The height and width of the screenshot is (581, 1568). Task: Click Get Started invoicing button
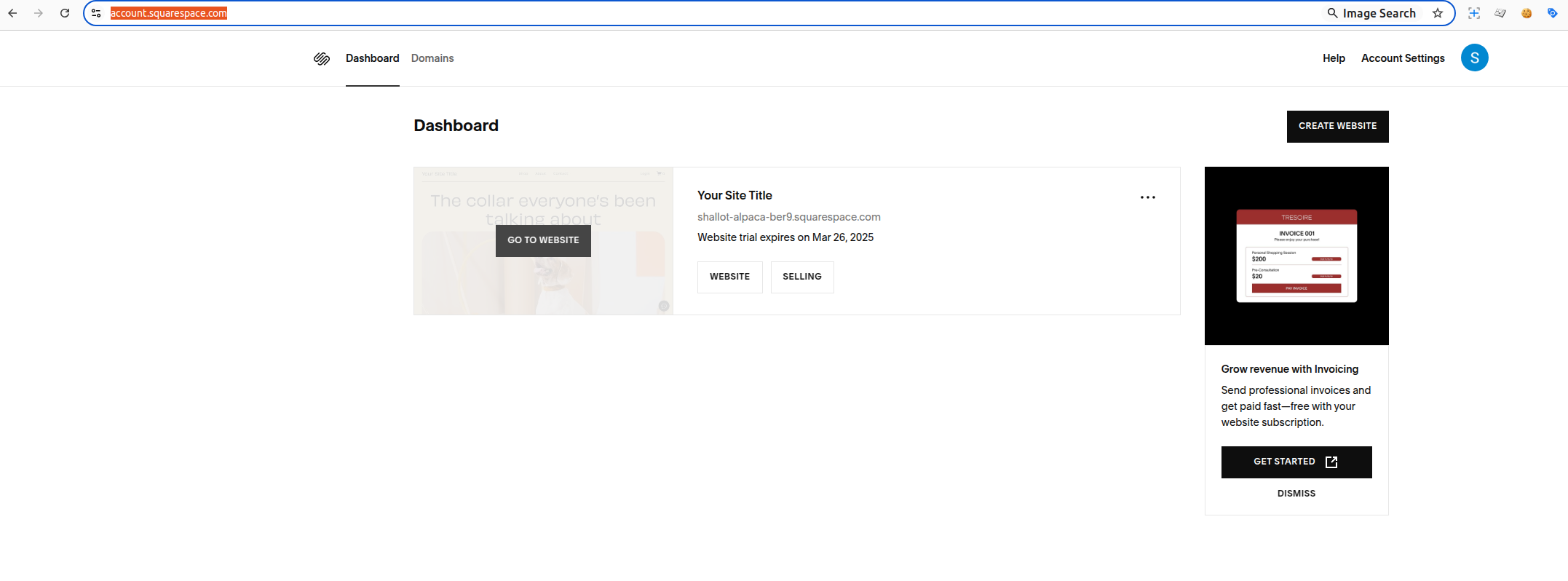click(x=1296, y=462)
